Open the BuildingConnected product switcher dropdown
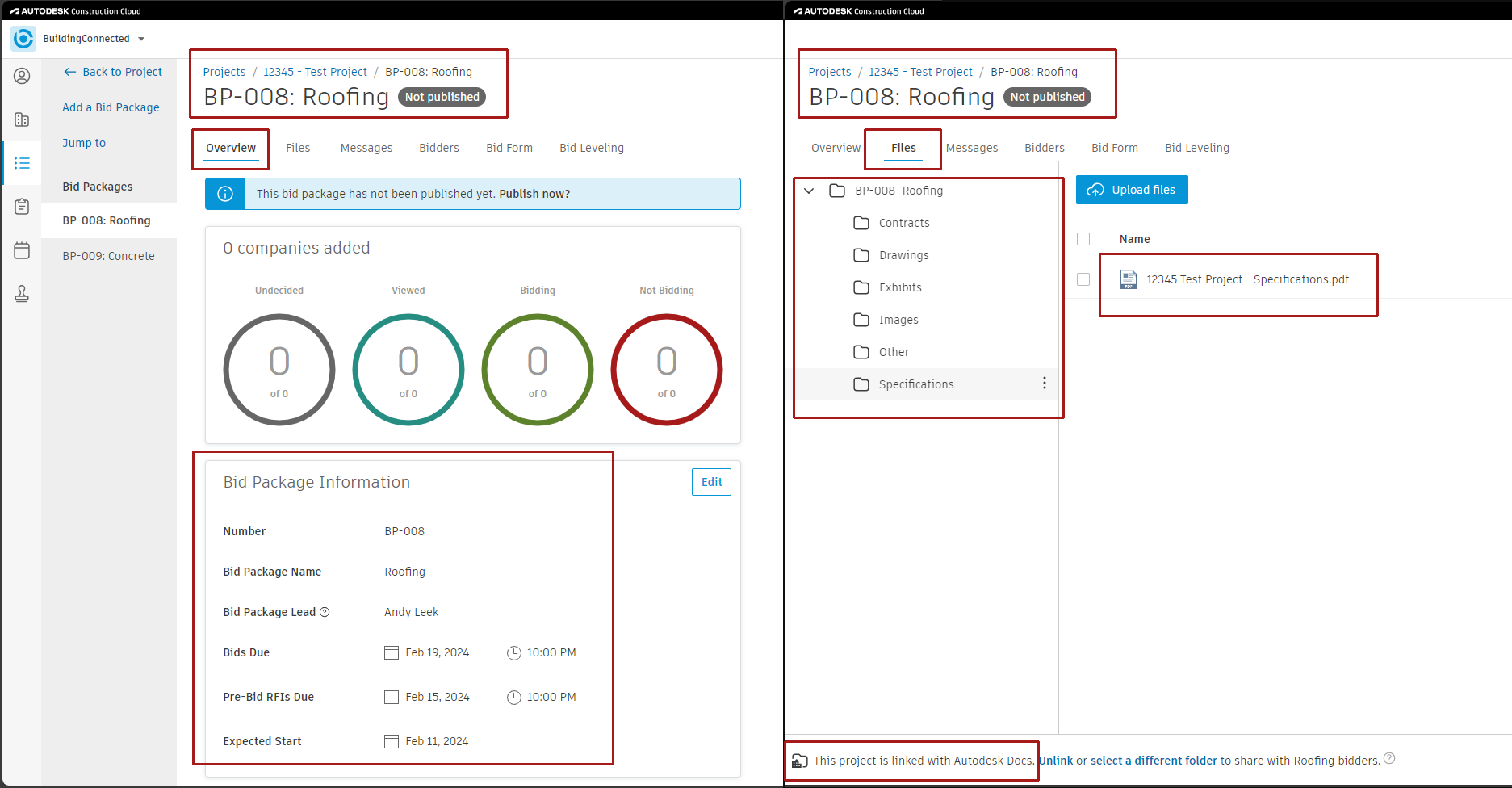This screenshot has width=1512, height=788. coord(141,39)
